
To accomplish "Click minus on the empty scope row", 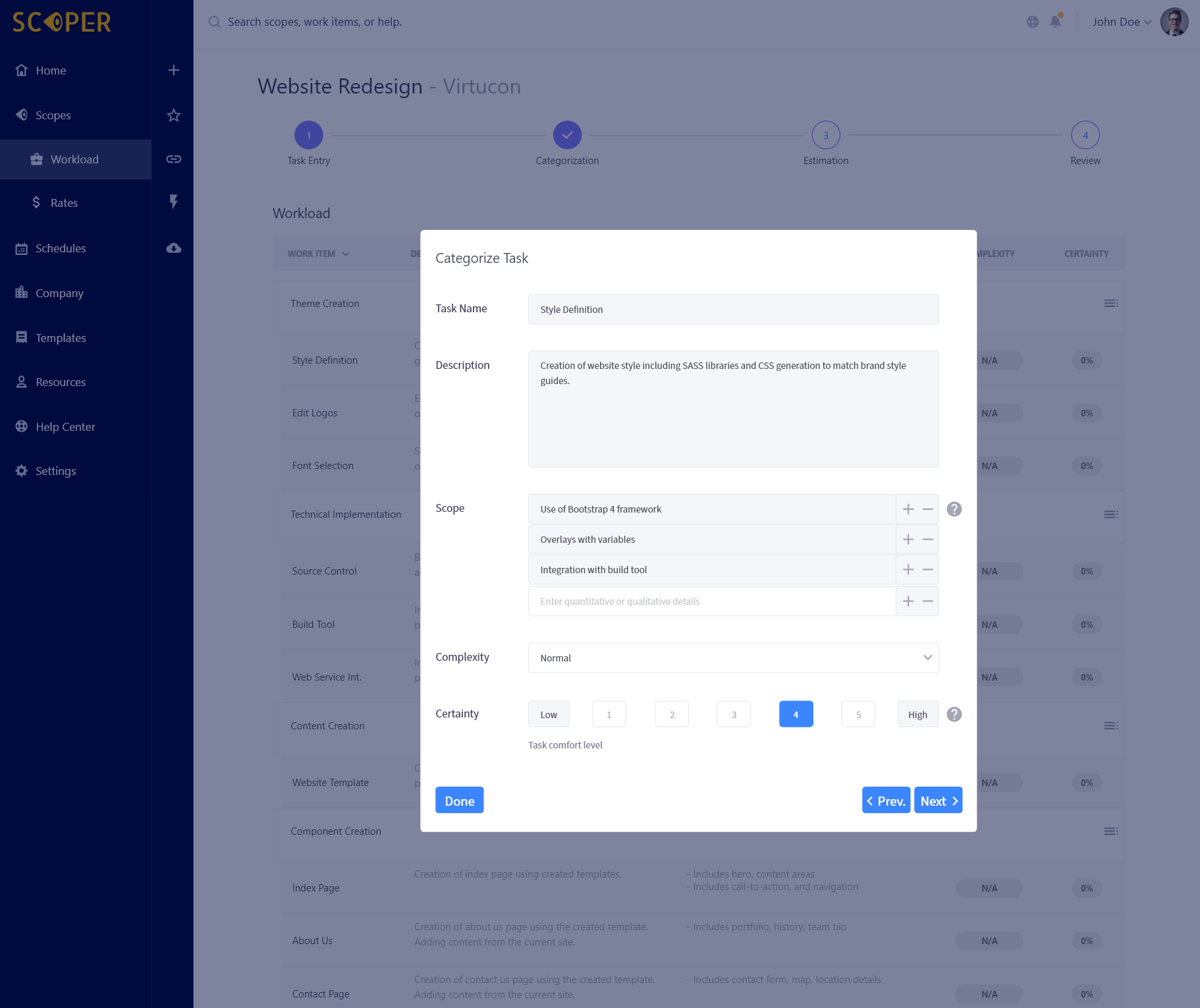I will pos(928,601).
